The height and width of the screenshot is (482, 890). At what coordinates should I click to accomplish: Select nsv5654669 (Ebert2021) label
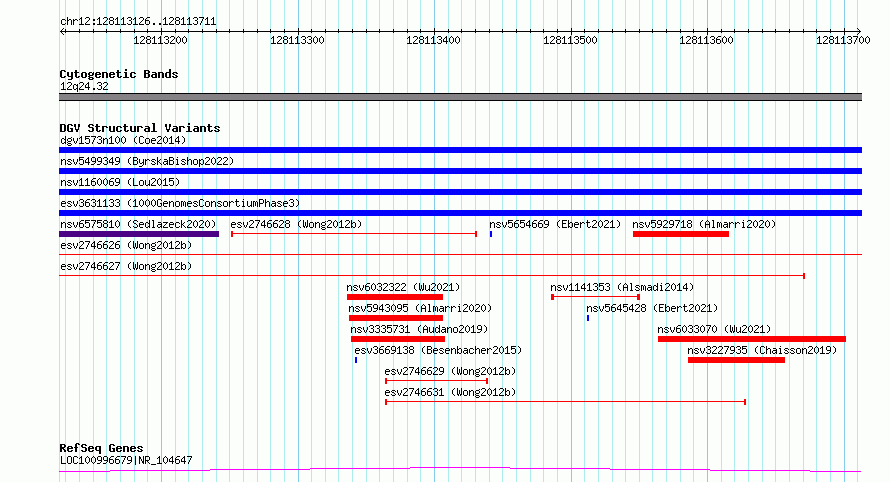(555, 224)
